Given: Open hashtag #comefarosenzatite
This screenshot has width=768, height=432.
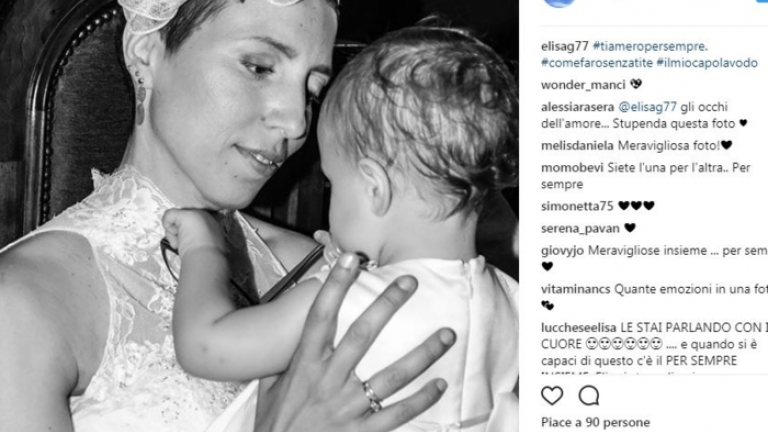Looking at the screenshot, I should (x=597, y=63).
